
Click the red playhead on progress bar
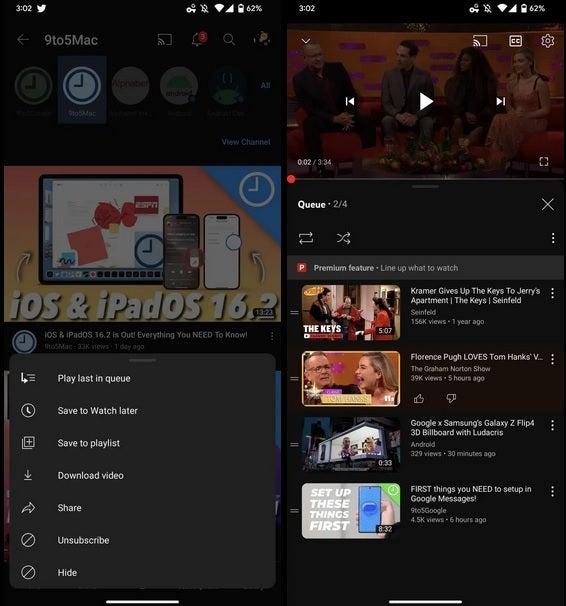point(291,179)
